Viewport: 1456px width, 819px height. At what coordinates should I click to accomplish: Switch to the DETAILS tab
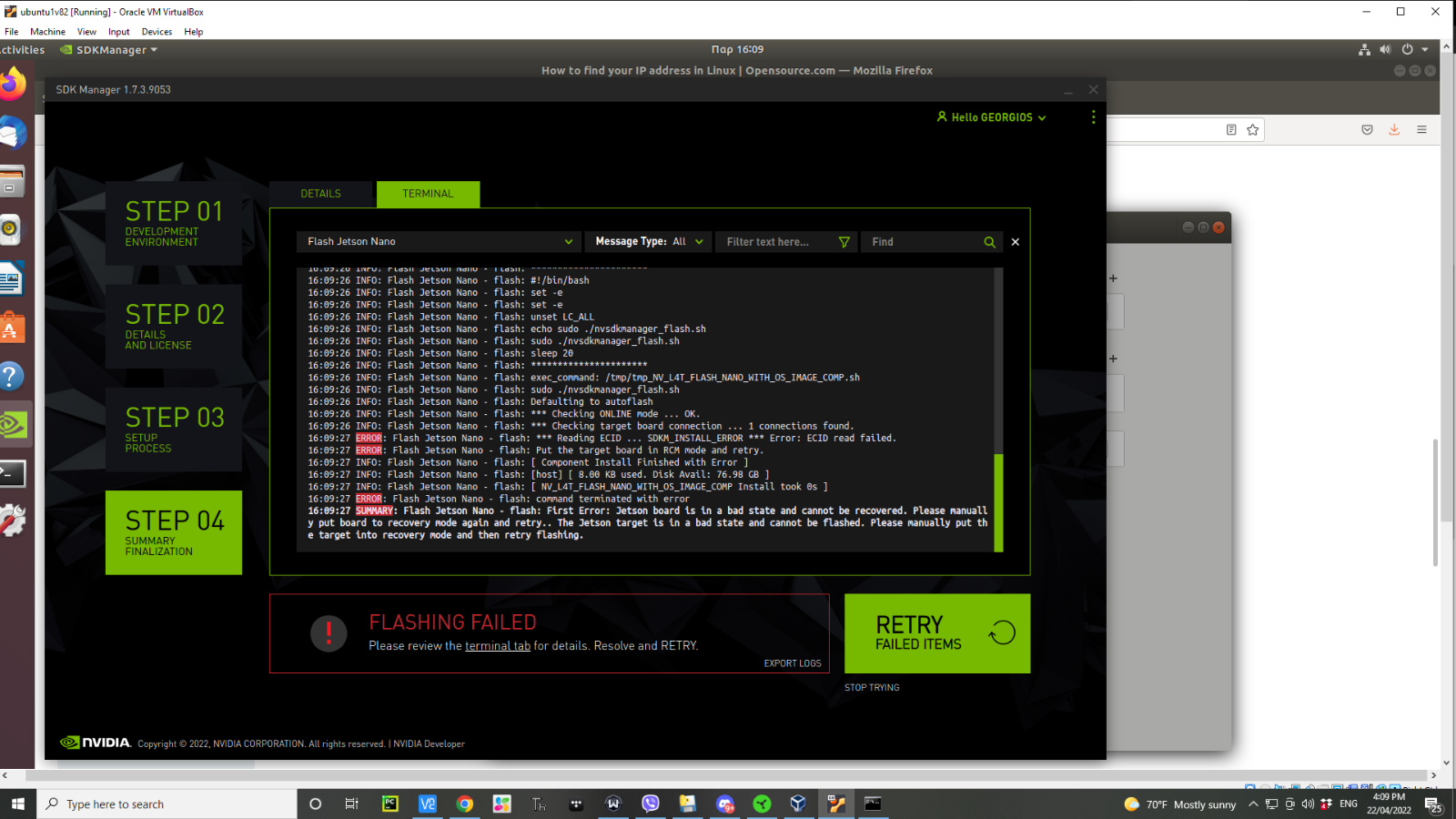click(321, 194)
